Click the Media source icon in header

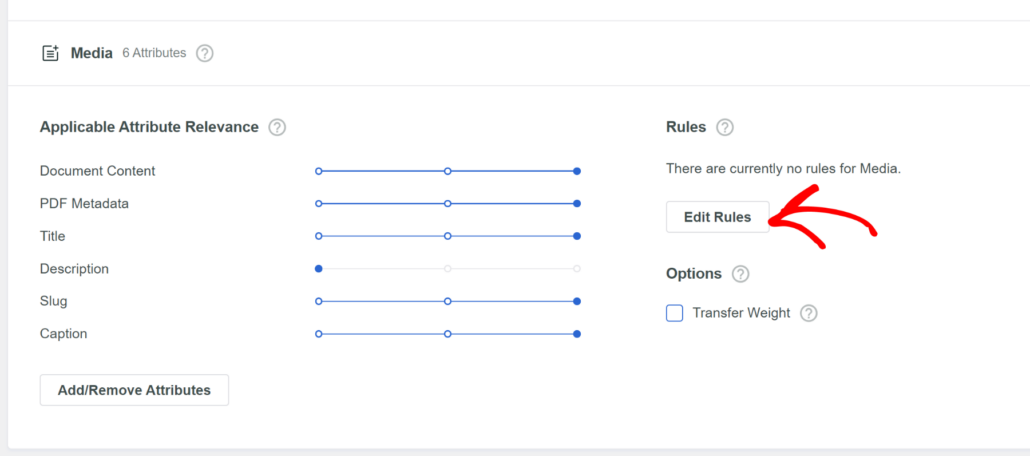pos(51,54)
